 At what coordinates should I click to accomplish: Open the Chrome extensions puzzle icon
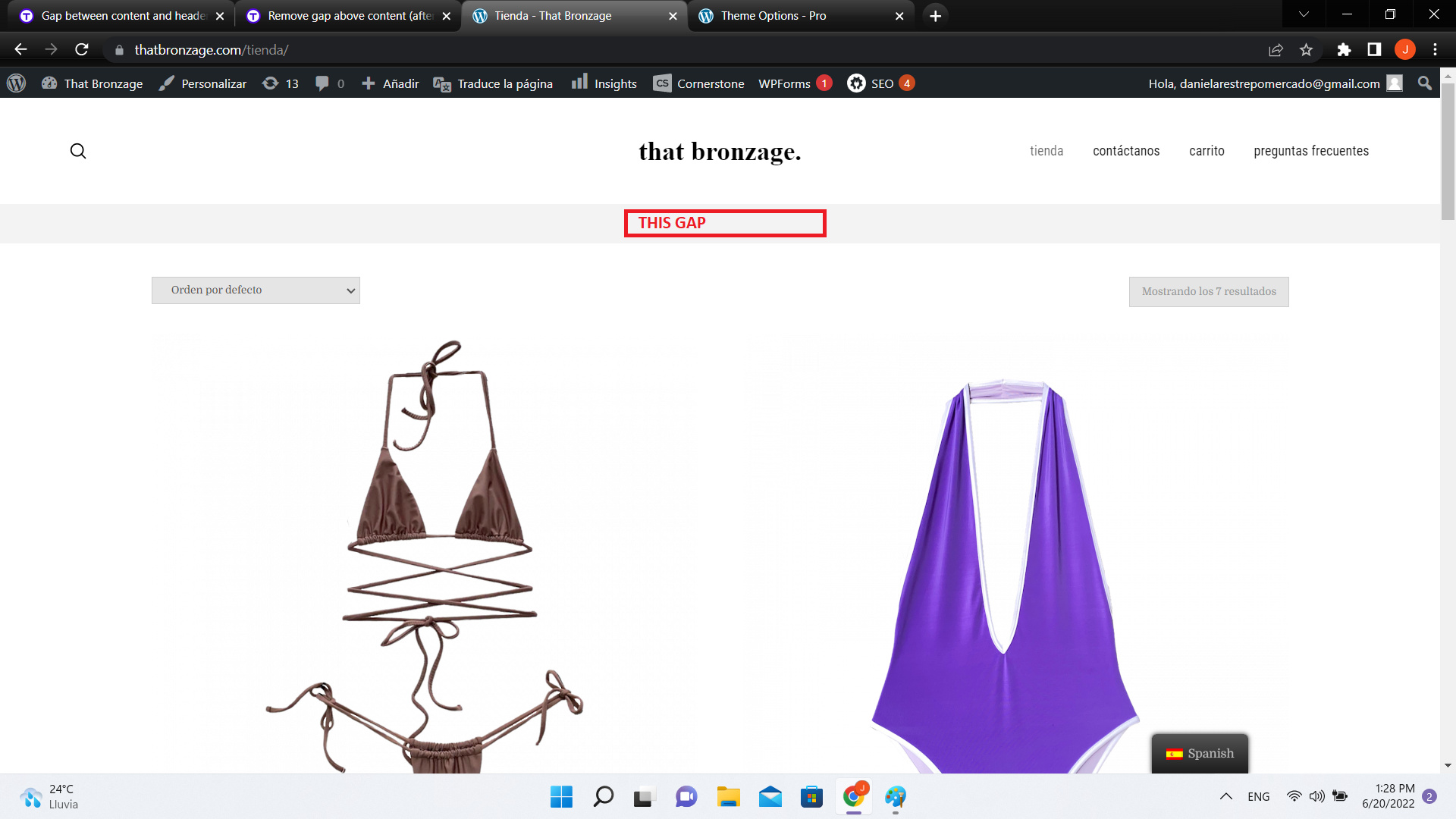pyautogui.click(x=1344, y=49)
